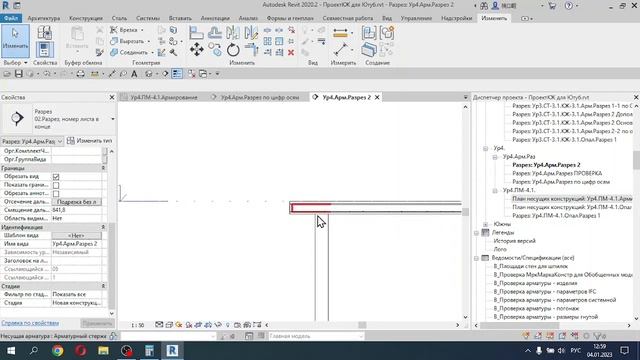This screenshot has width=640, height=360.
Task: Click the project browser horizontal scrollbar thumb
Action: 519,325
